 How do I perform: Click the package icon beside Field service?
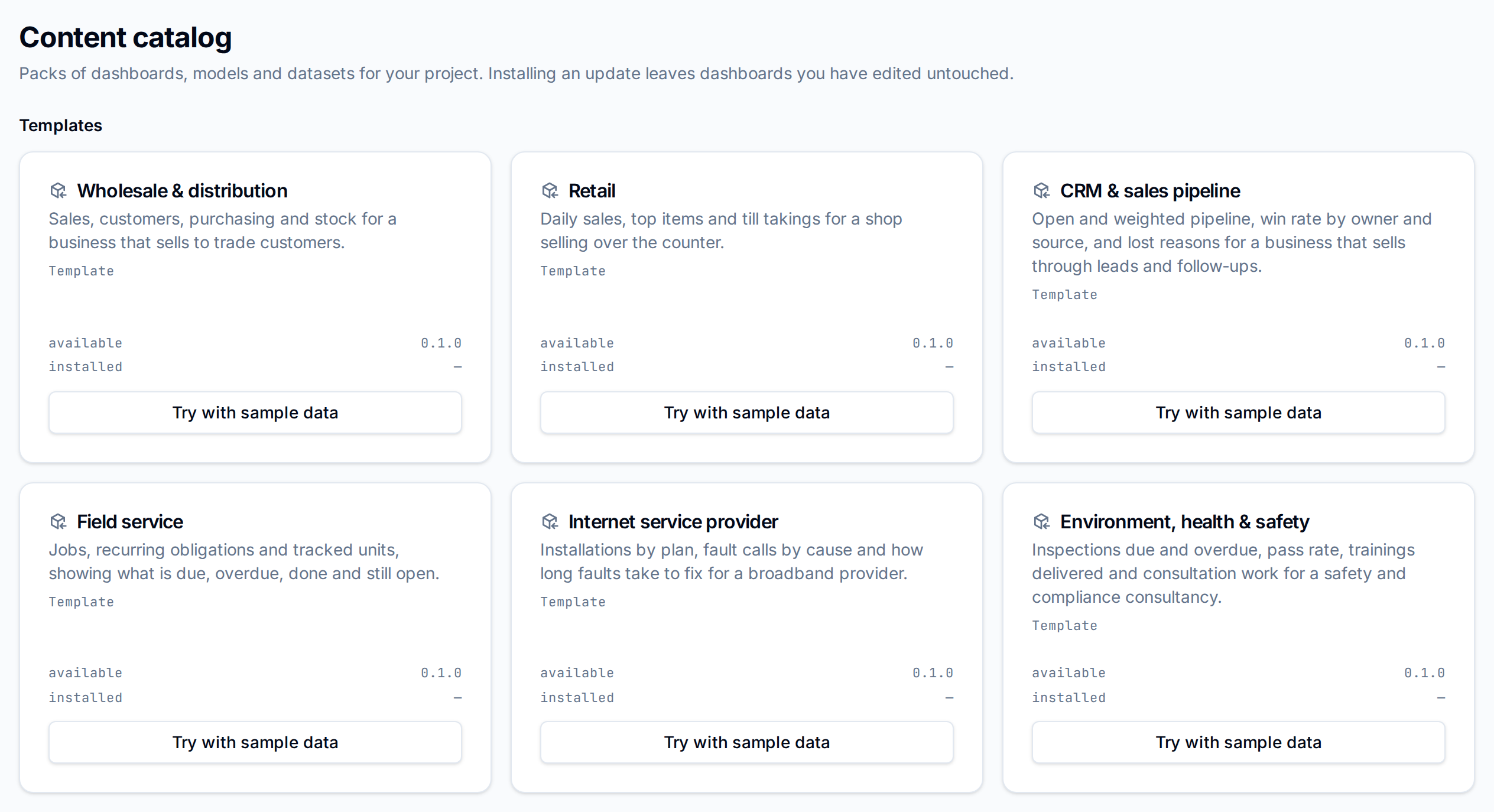(x=58, y=522)
